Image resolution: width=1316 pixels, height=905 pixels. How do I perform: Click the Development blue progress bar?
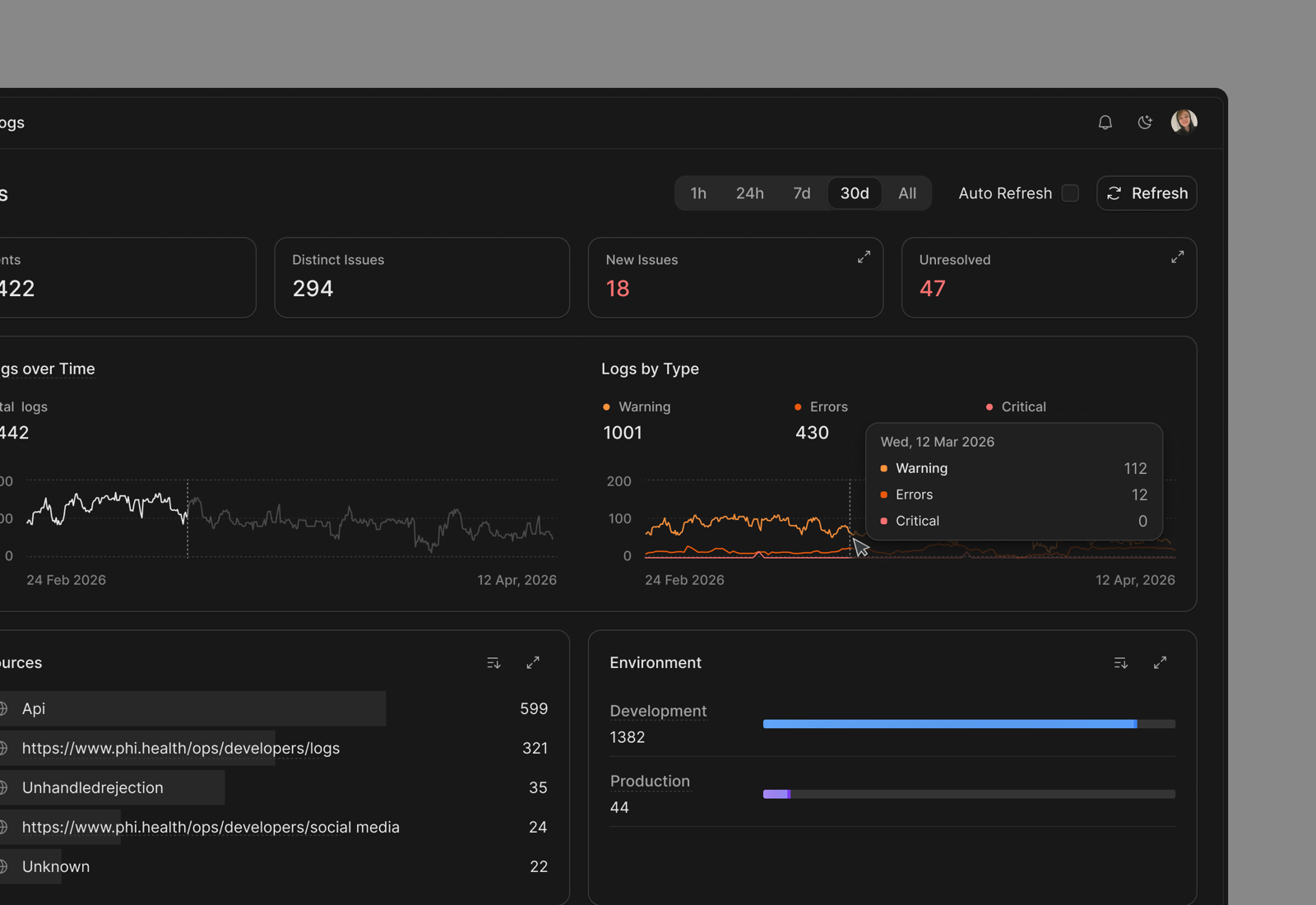(x=950, y=724)
